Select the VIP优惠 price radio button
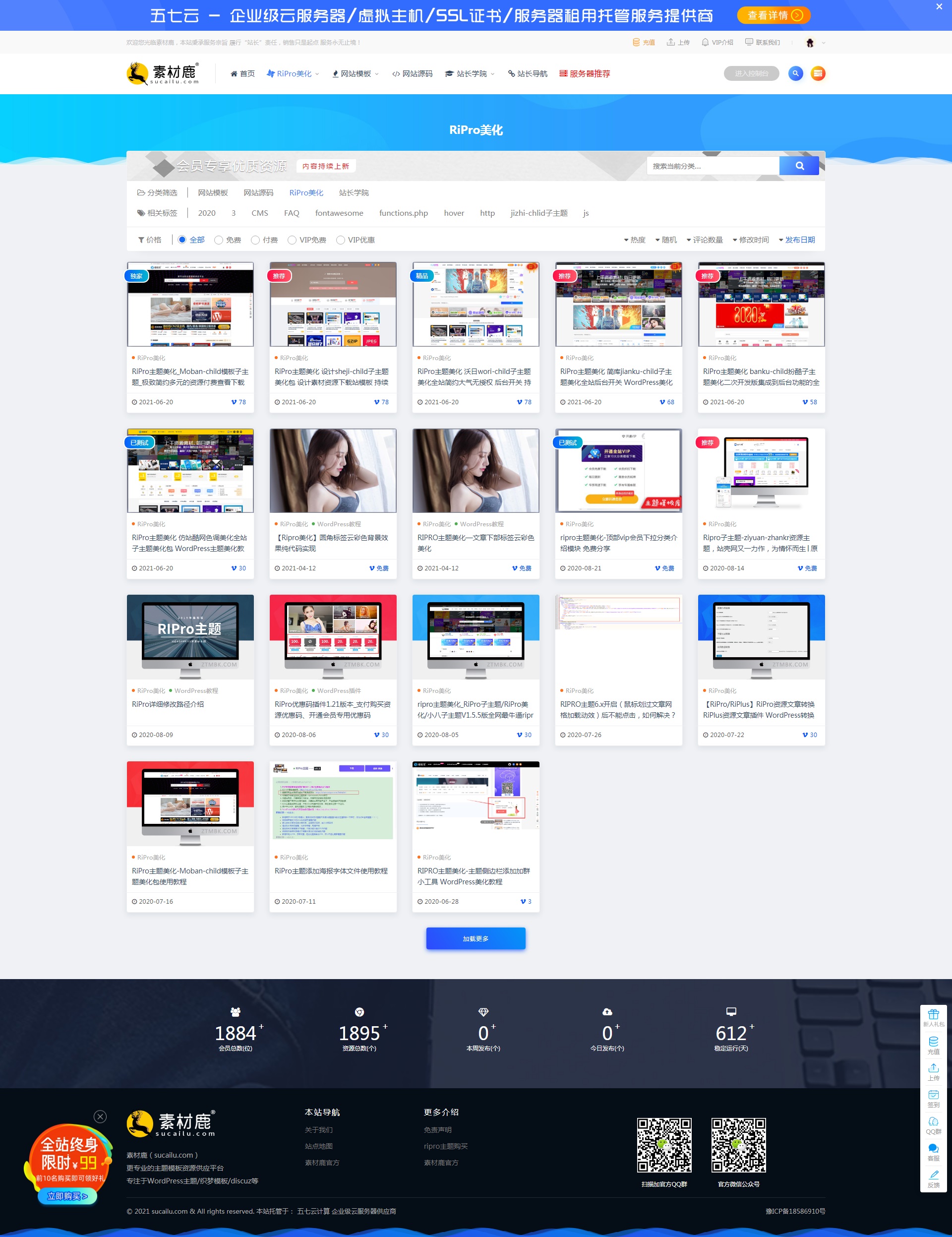952x1237 pixels. [340, 240]
